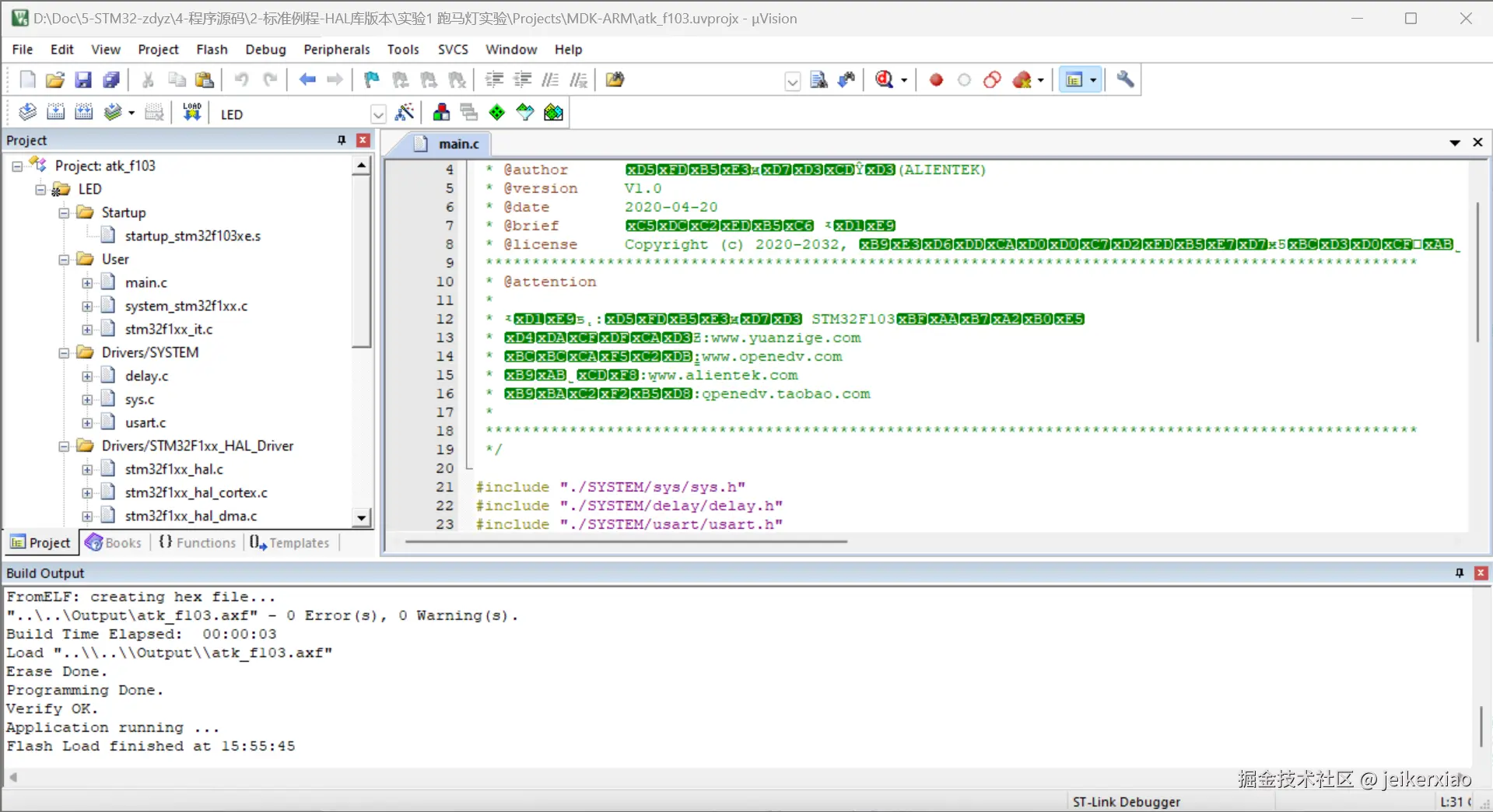This screenshot has height=812, width=1493.
Task: Open the Peripherals menu
Action: pos(336,49)
